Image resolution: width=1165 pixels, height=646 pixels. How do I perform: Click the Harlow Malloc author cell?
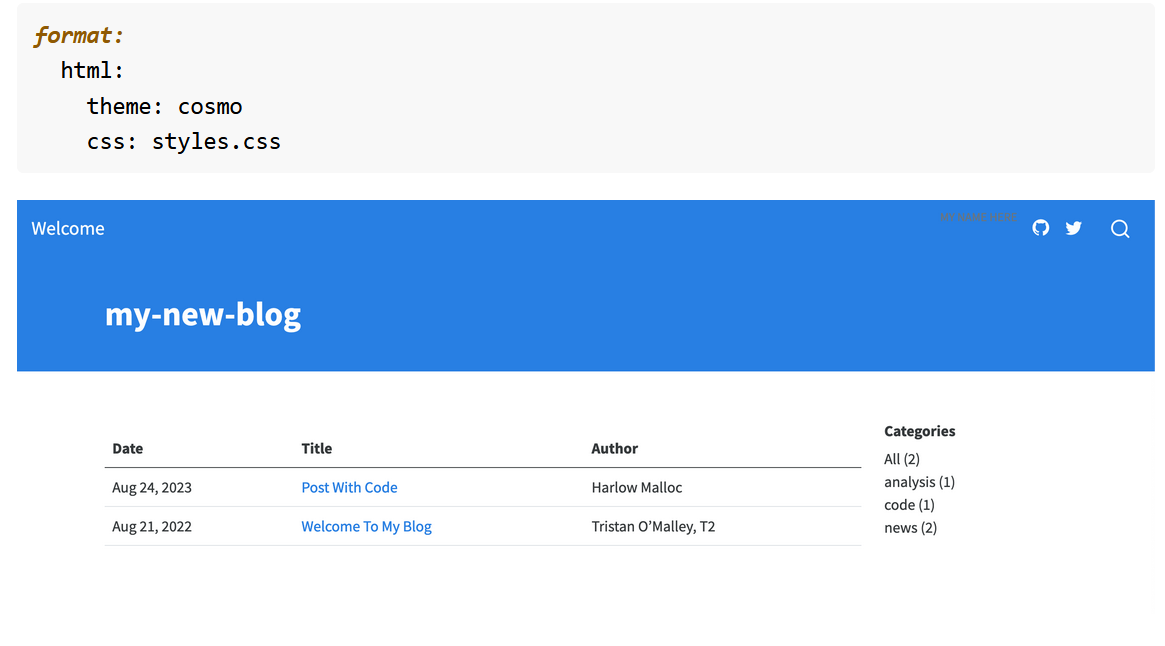click(x=636, y=488)
